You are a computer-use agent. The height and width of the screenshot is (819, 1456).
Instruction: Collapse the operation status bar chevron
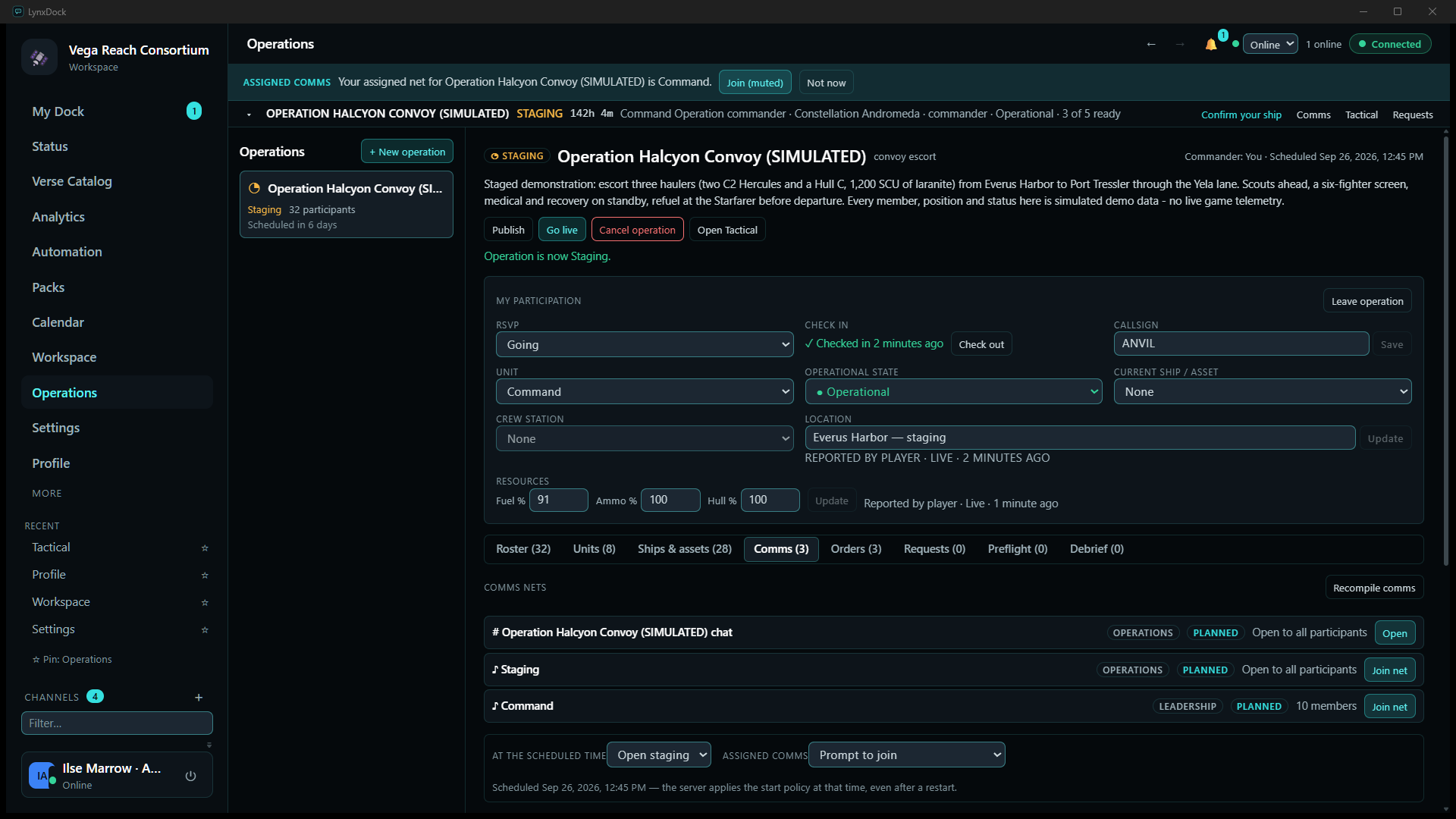click(x=249, y=115)
